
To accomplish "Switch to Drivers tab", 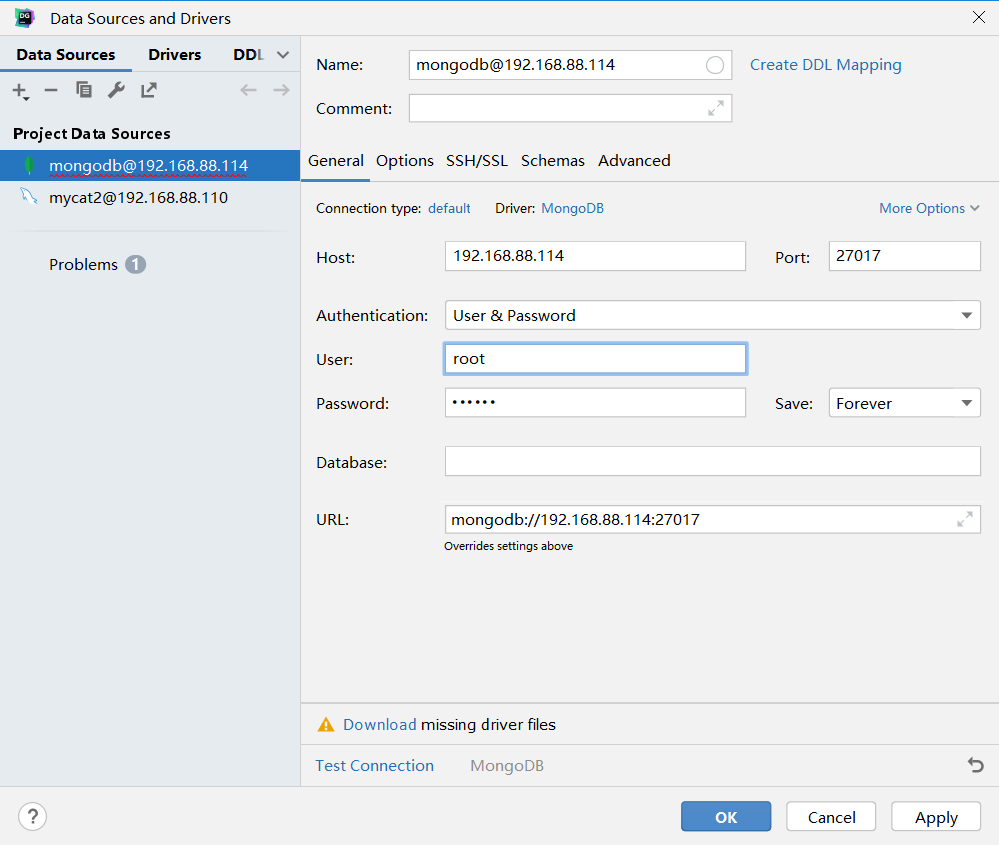I will pos(175,55).
